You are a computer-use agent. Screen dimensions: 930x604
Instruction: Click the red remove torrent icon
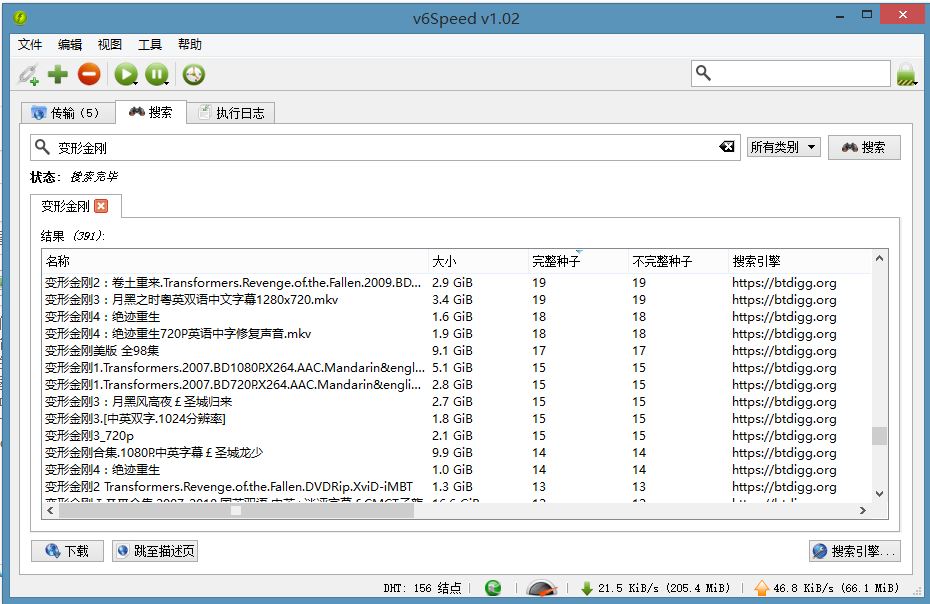(x=89, y=74)
